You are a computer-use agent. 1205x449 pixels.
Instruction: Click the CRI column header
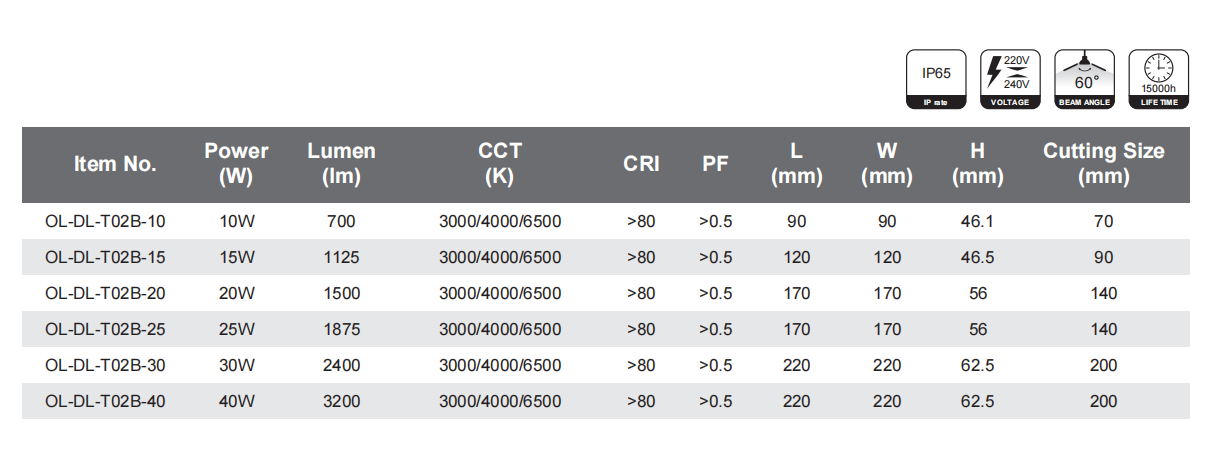click(x=641, y=165)
